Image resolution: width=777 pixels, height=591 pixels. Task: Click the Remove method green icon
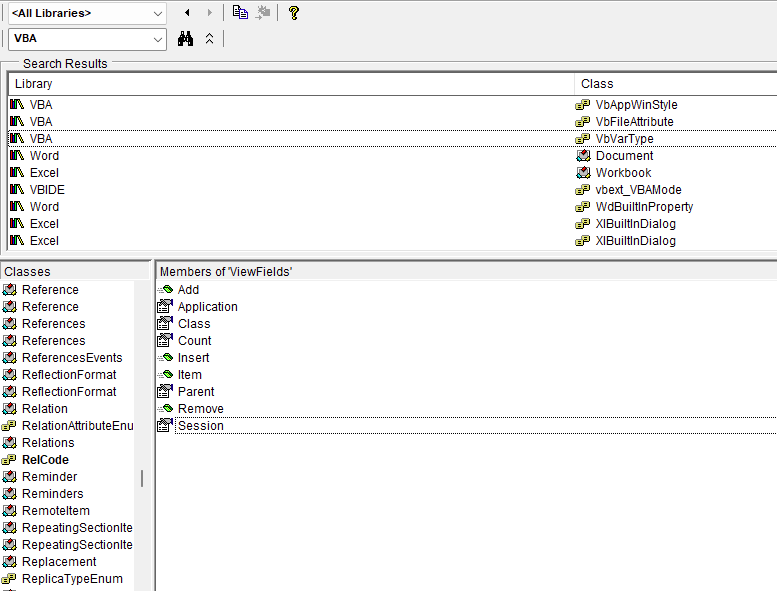165,409
